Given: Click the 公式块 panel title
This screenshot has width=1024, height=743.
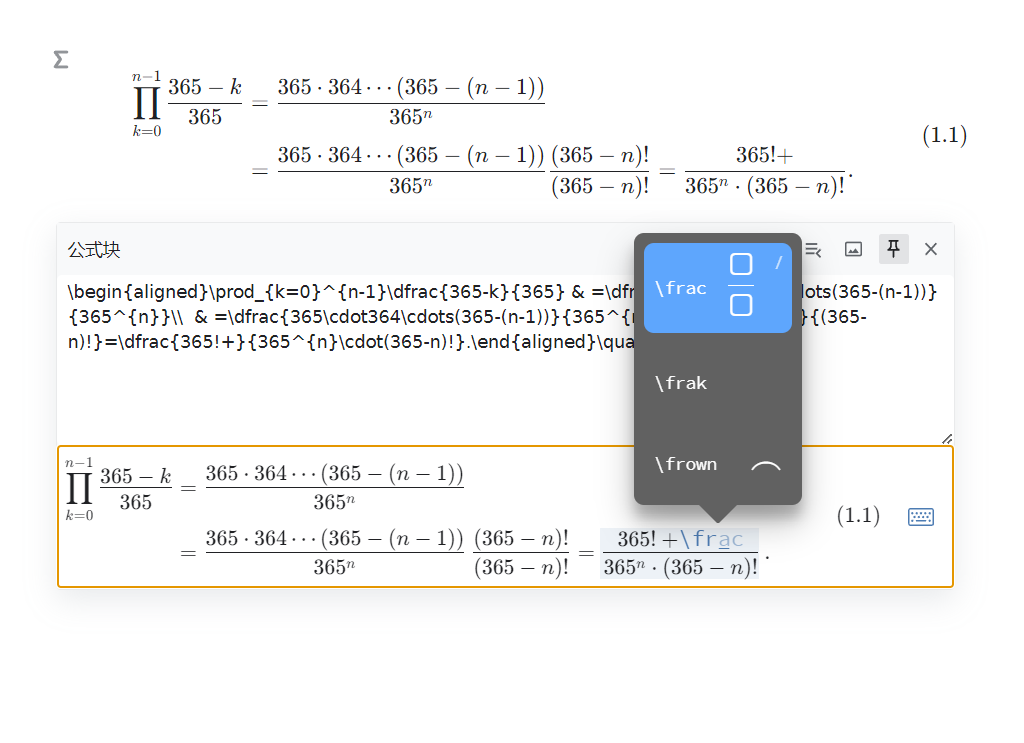Looking at the screenshot, I should pyautogui.click(x=94, y=250).
